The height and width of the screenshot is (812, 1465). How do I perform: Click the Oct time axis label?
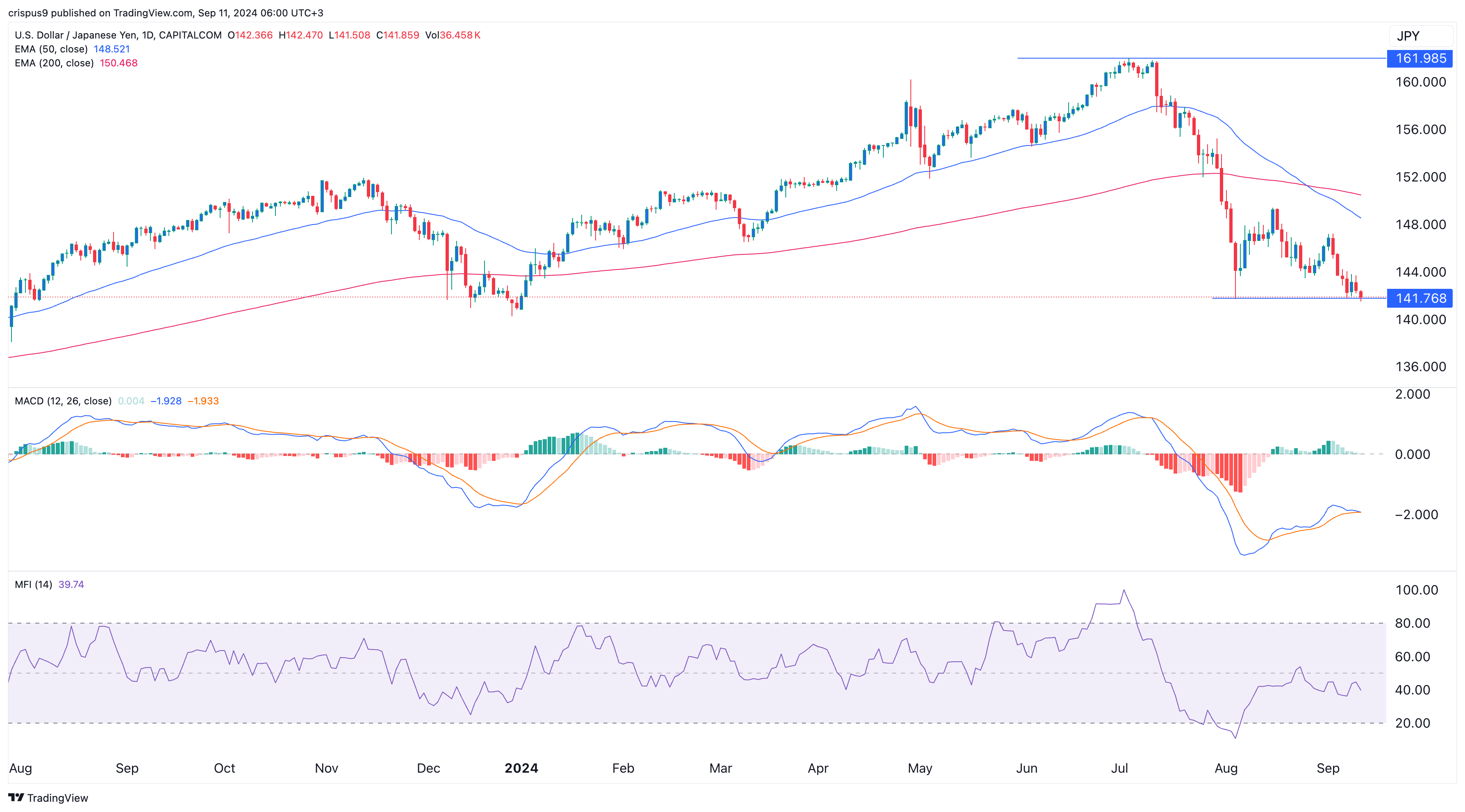click(224, 768)
